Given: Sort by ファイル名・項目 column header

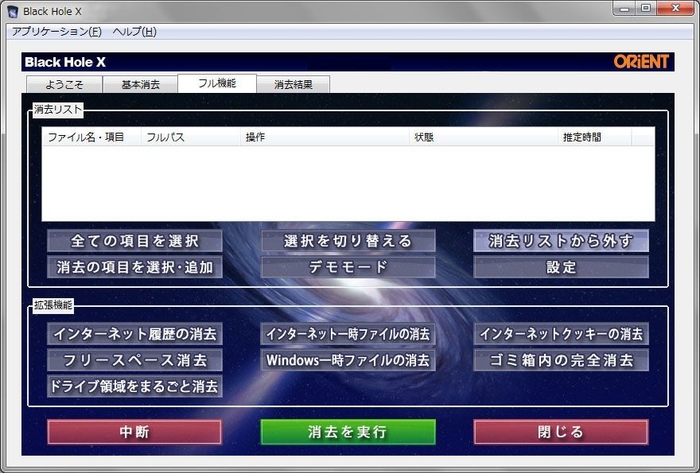Looking at the screenshot, I should pos(92,137).
